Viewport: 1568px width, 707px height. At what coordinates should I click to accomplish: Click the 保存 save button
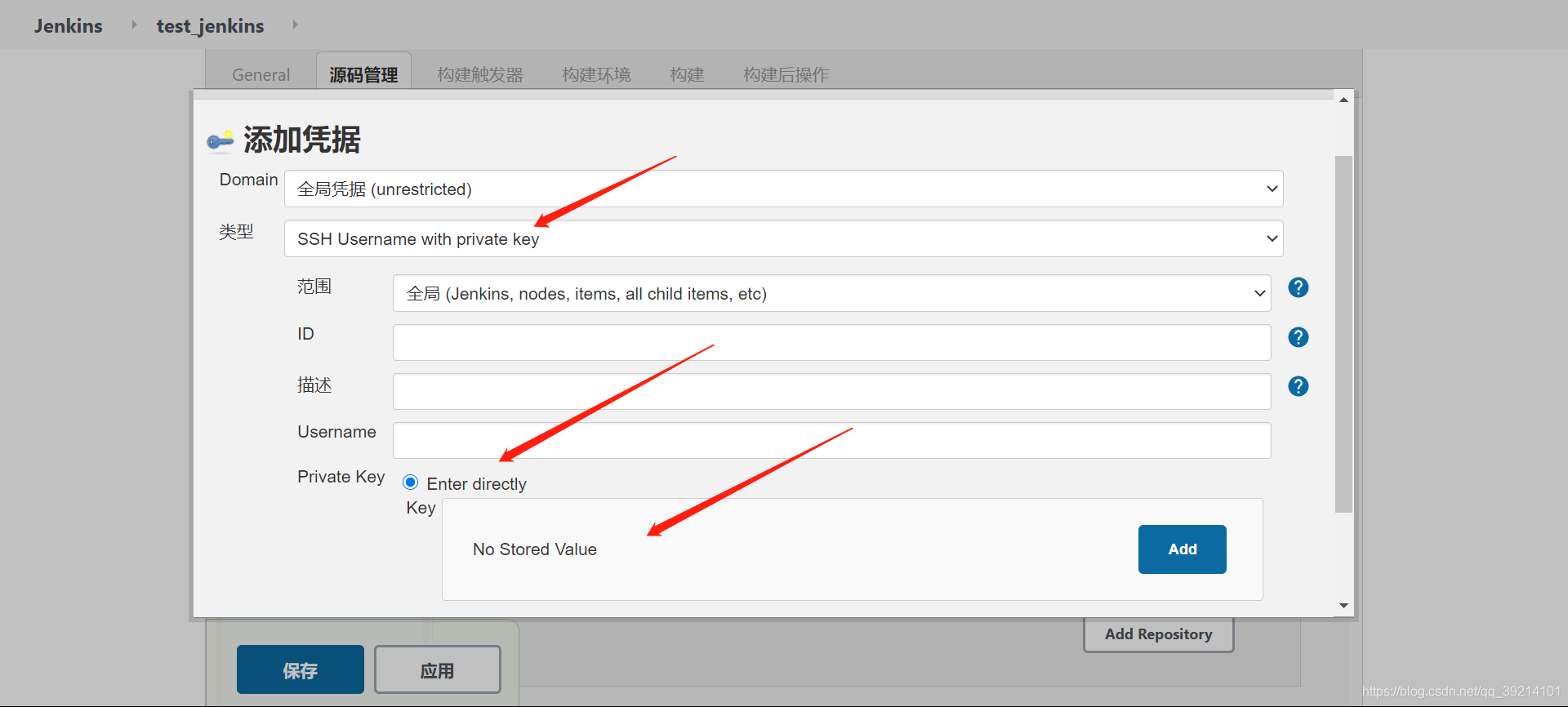coord(300,669)
